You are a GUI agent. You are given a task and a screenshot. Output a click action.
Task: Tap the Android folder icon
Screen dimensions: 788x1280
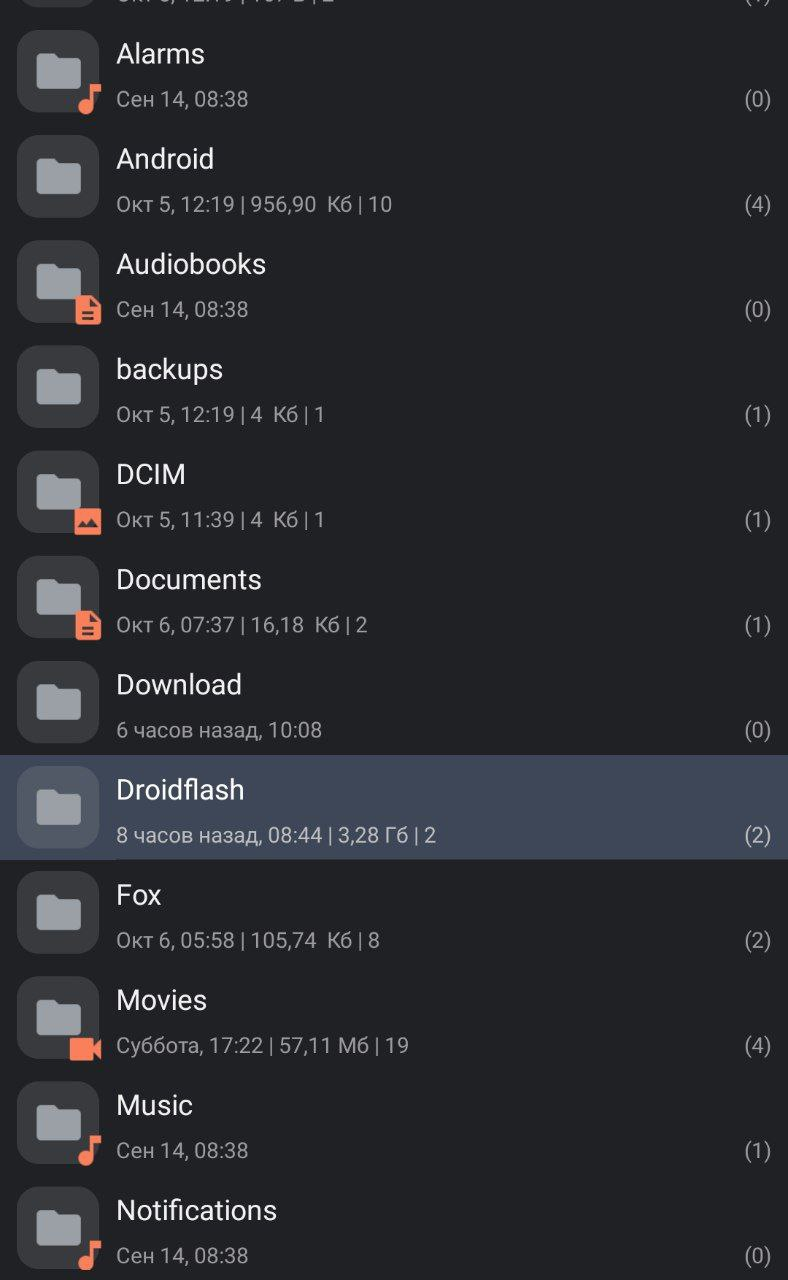click(x=58, y=177)
